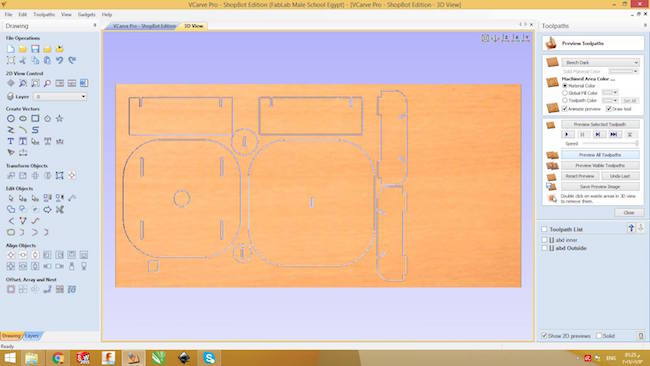This screenshot has width=650, height=366.
Task: Click the Offset Vectors icon
Action: point(11,289)
